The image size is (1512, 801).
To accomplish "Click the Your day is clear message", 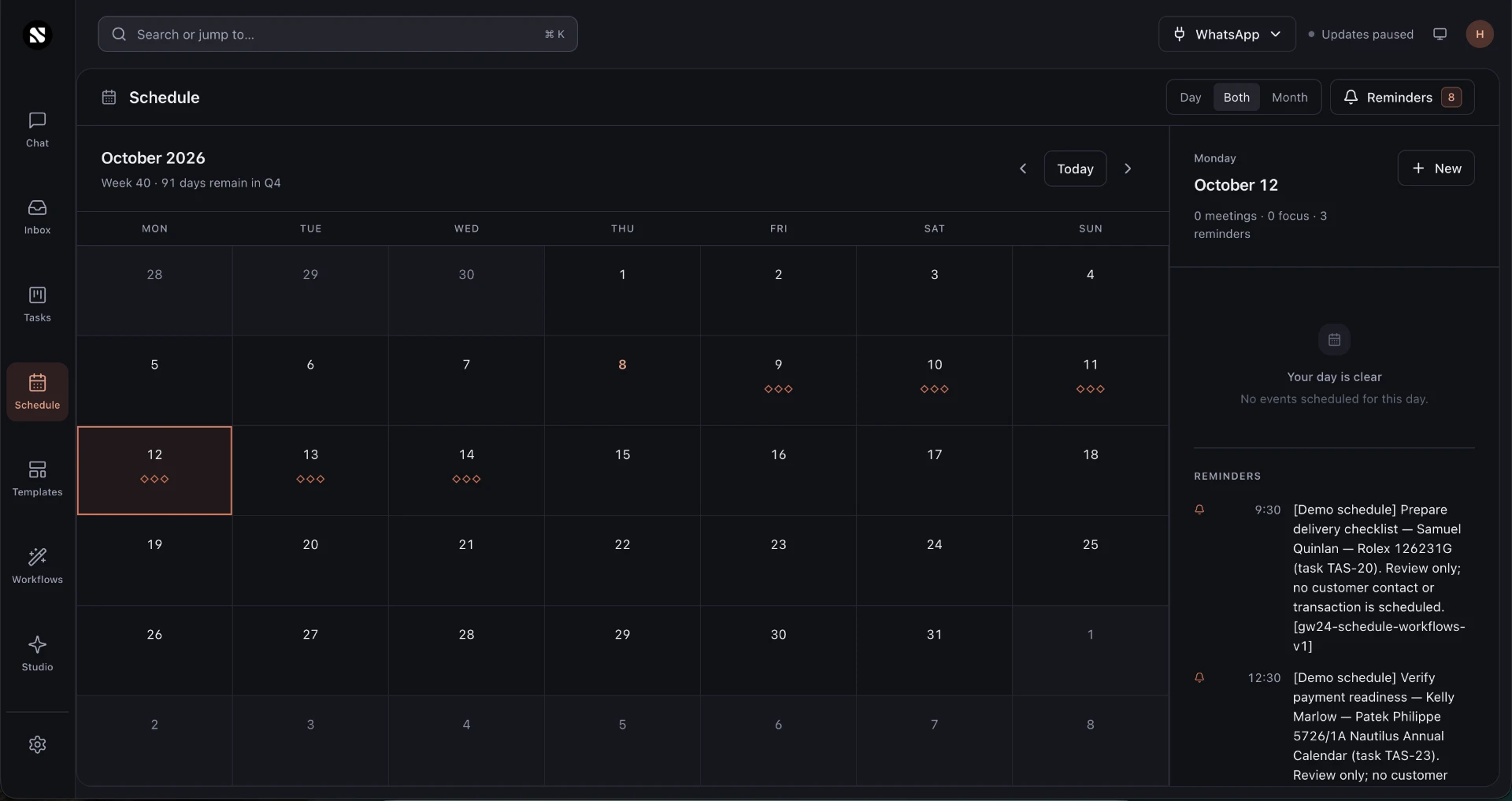I will pyautogui.click(x=1334, y=376).
